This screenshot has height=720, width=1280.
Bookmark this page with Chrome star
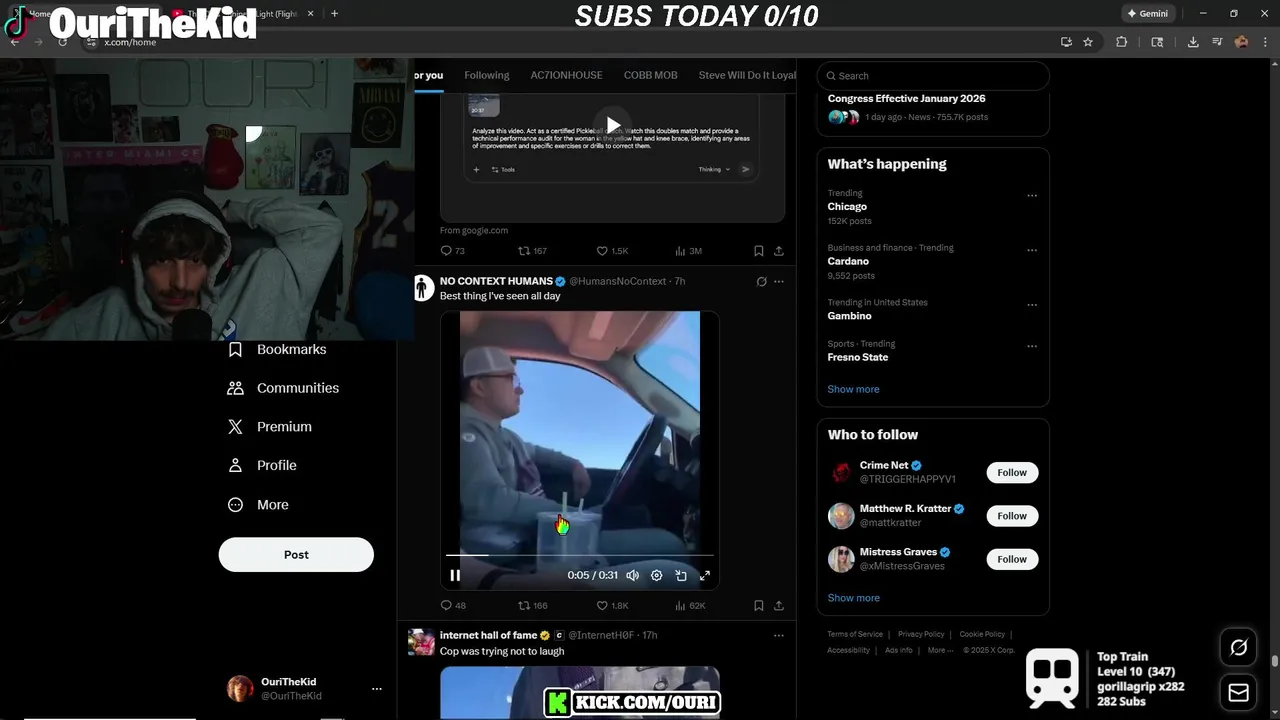[x=1088, y=42]
